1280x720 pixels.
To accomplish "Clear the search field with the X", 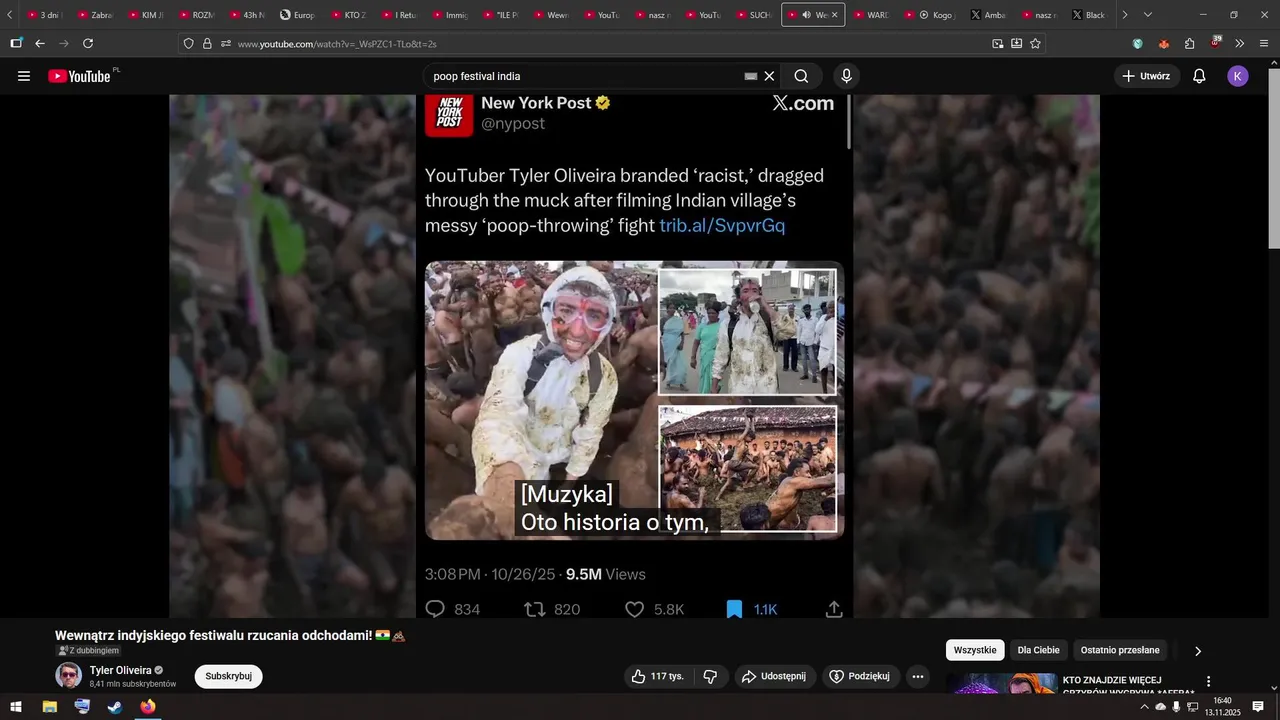I will pyautogui.click(x=769, y=76).
